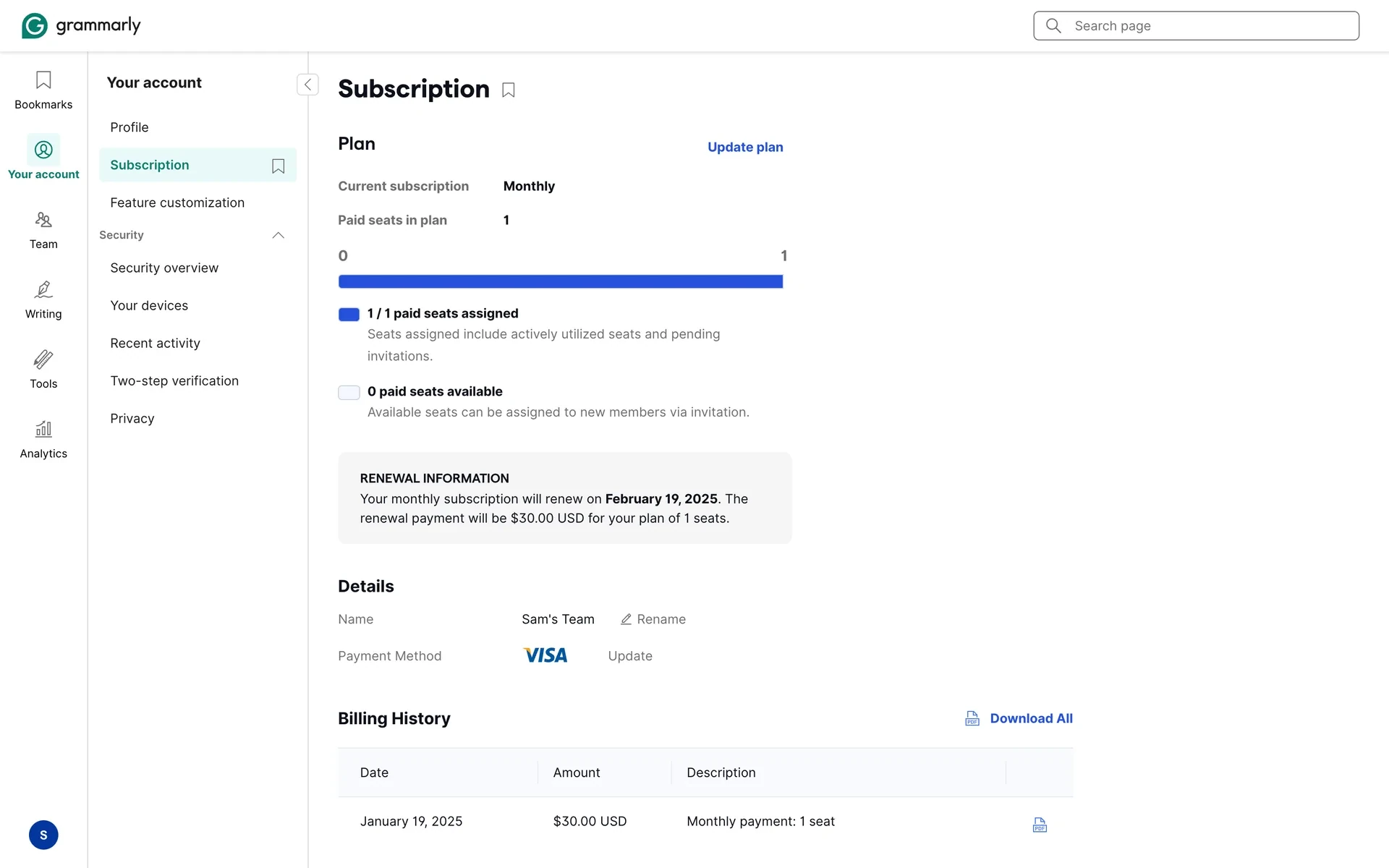
Task: Rename the team Sam's Team
Action: (653, 619)
